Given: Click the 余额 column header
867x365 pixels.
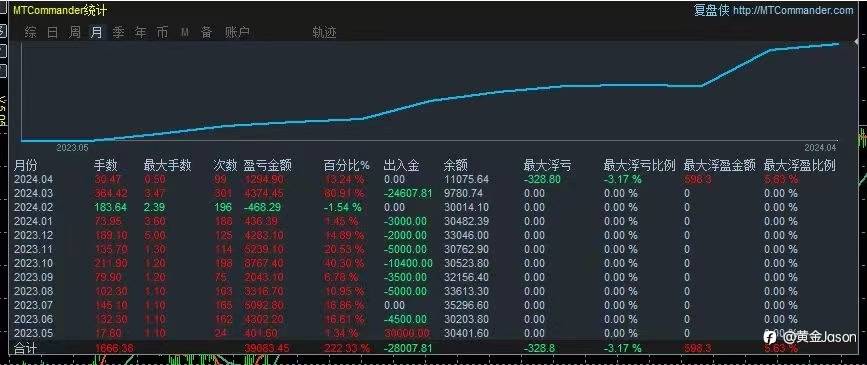Looking at the screenshot, I should pyautogui.click(x=456, y=165).
